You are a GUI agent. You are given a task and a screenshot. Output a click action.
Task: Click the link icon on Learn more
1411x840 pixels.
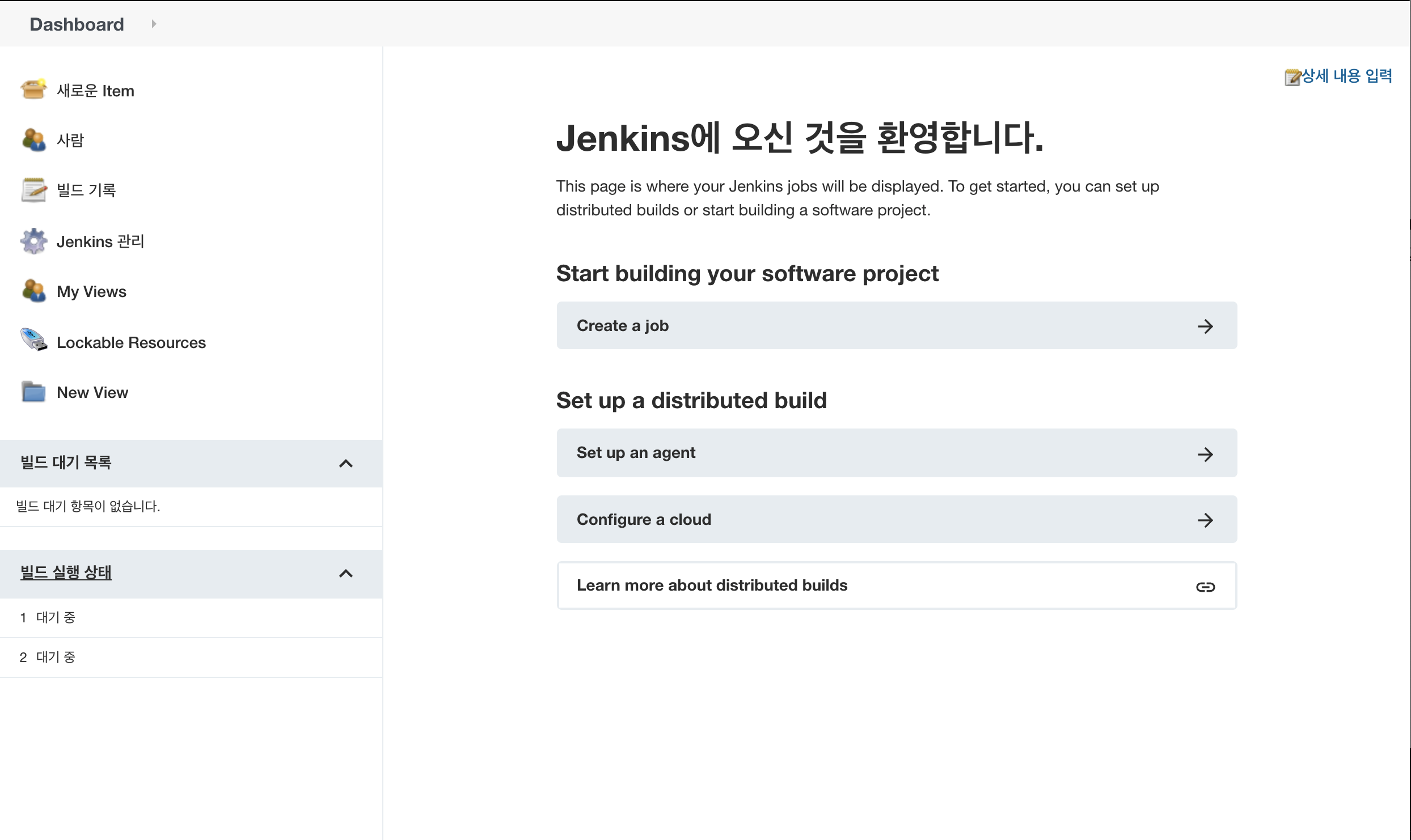point(1205,587)
